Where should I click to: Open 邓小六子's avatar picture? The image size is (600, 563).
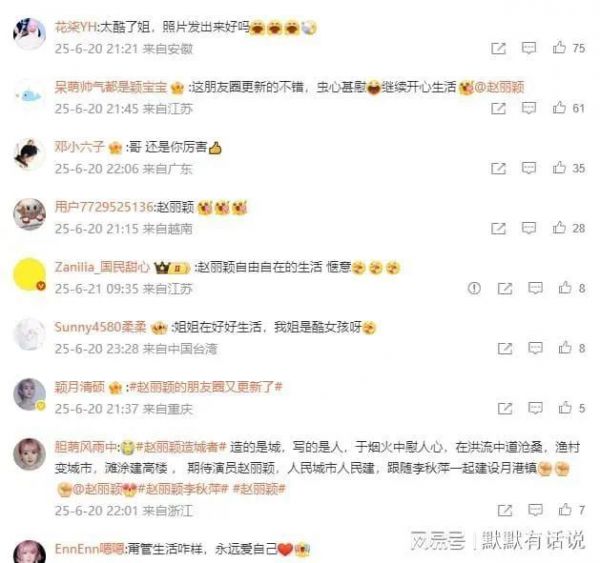click(x=29, y=154)
